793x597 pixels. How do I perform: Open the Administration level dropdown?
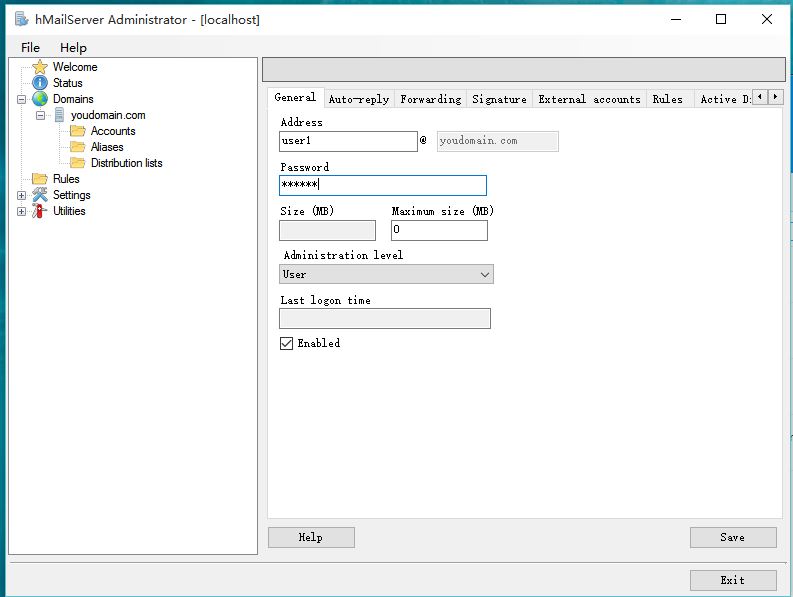coord(386,274)
